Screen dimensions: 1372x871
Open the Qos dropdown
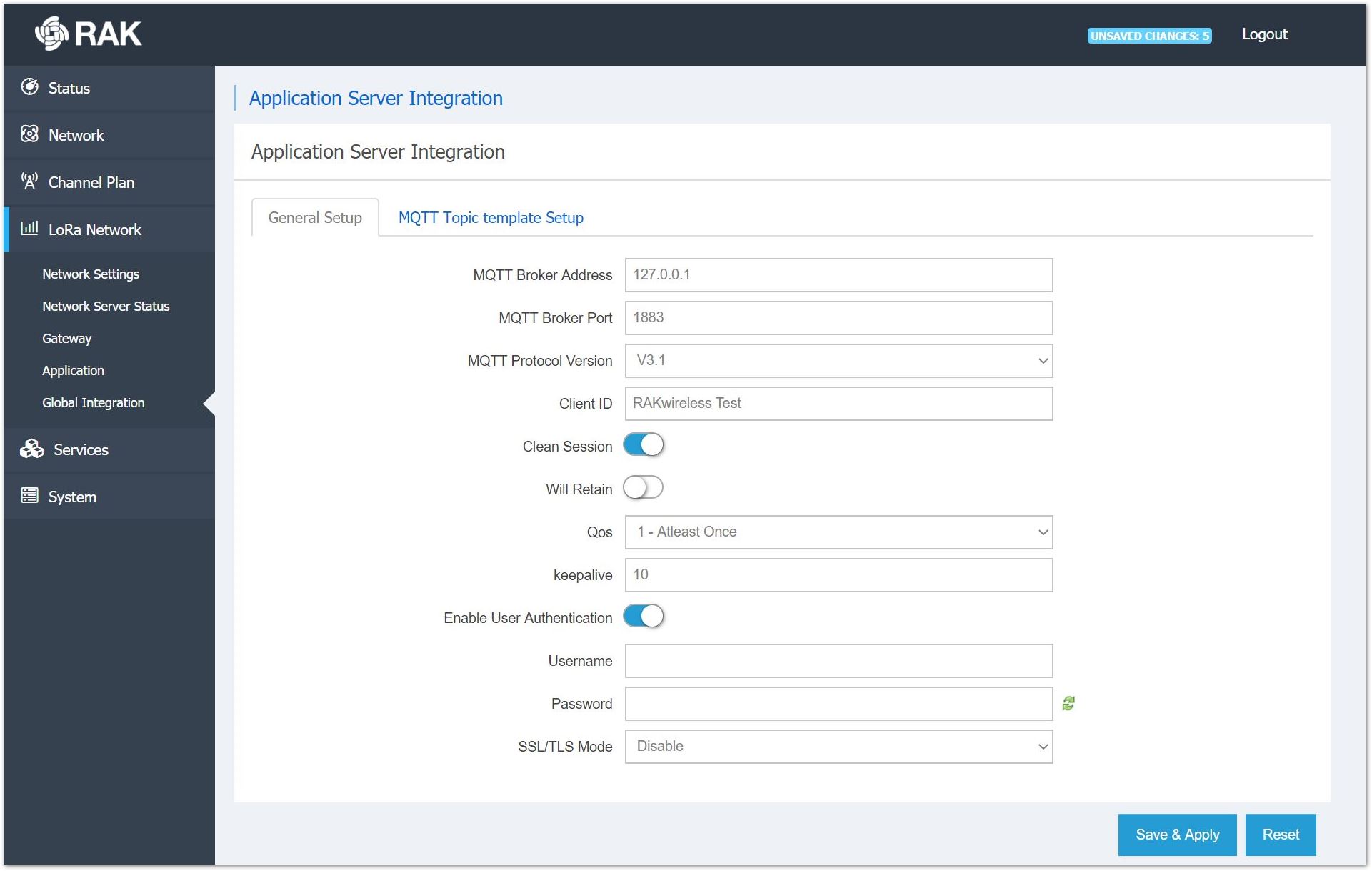click(838, 532)
